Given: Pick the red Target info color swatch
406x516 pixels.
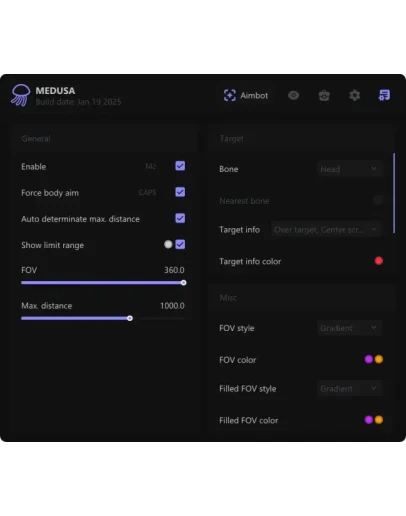Looking at the screenshot, I should click(x=379, y=261).
